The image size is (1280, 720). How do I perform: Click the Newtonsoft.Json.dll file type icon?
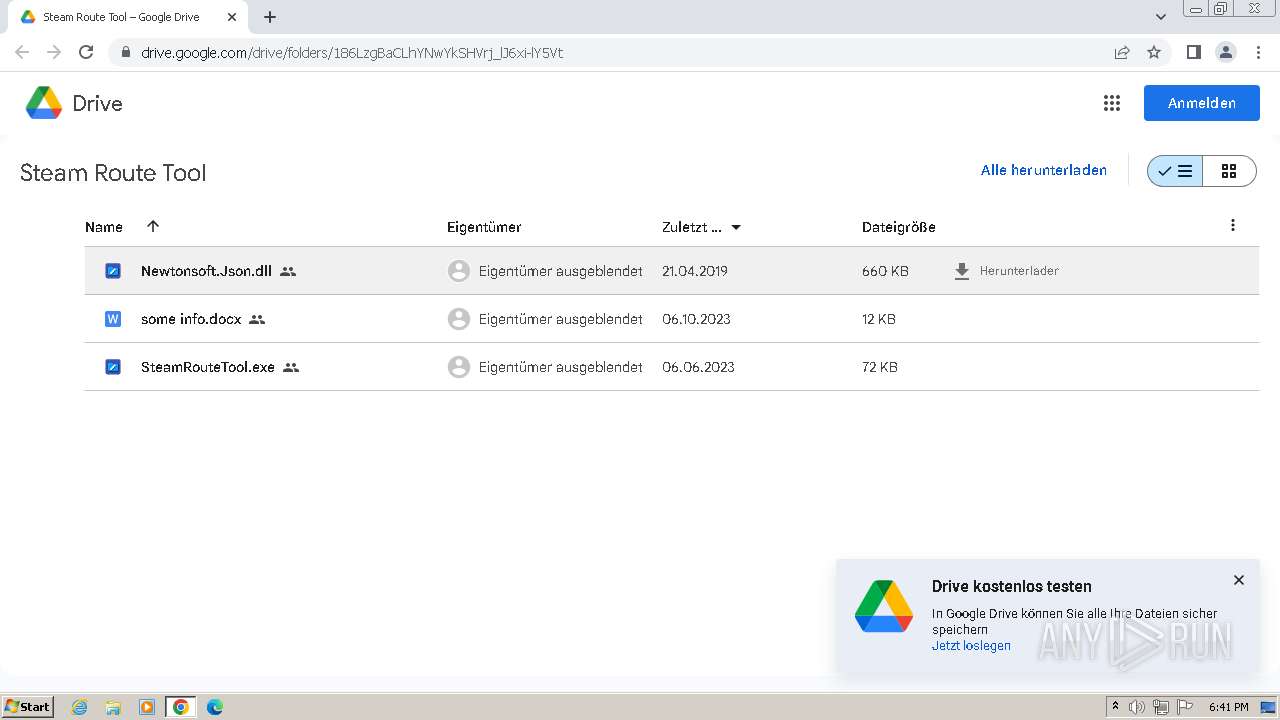click(x=113, y=271)
